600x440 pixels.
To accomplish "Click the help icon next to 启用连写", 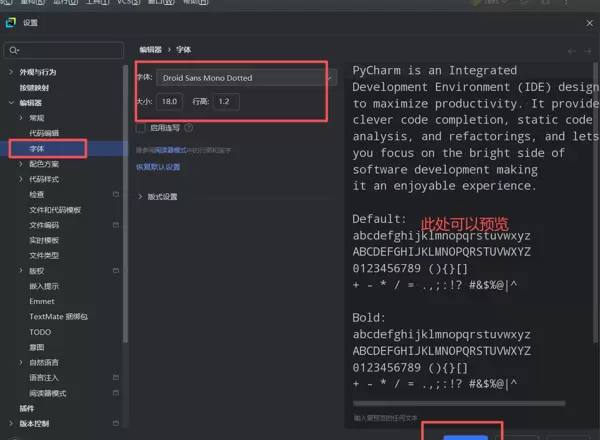I will 189,128.
